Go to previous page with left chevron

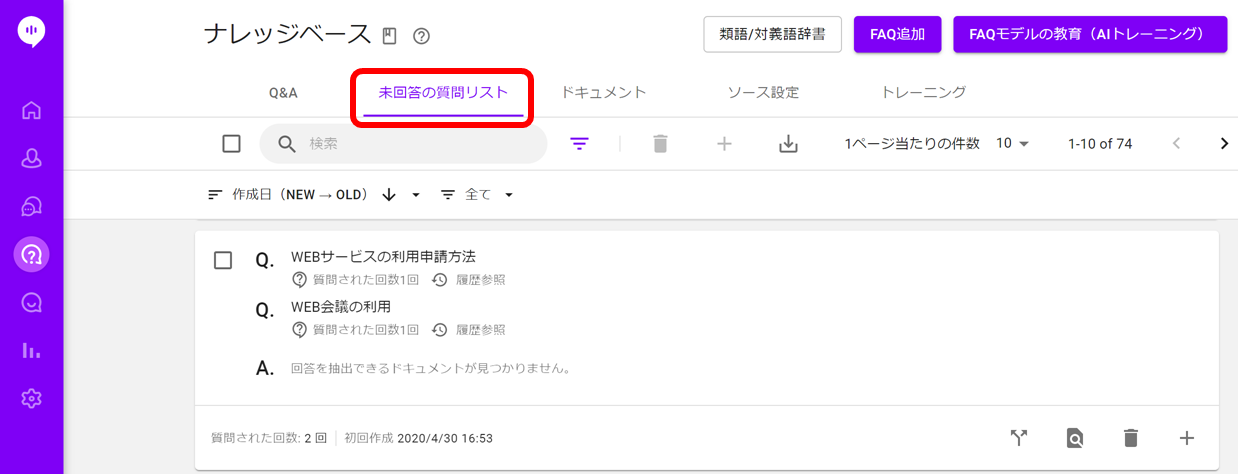tap(1176, 144)
